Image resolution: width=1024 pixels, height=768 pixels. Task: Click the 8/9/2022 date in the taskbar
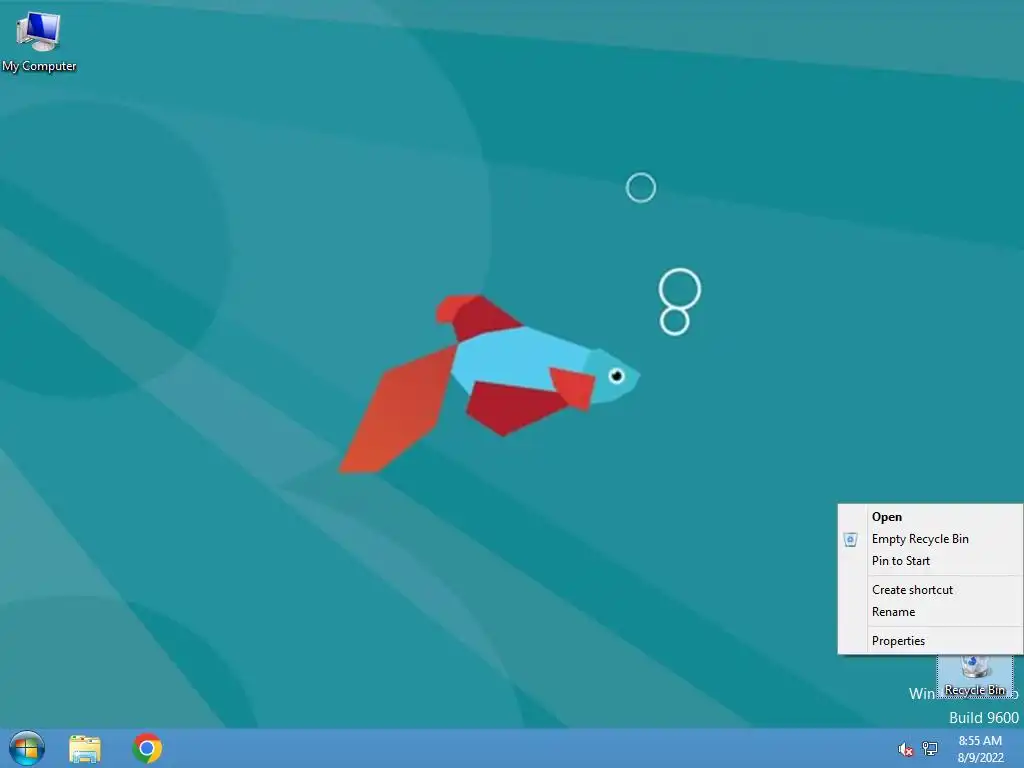point(980,758)
